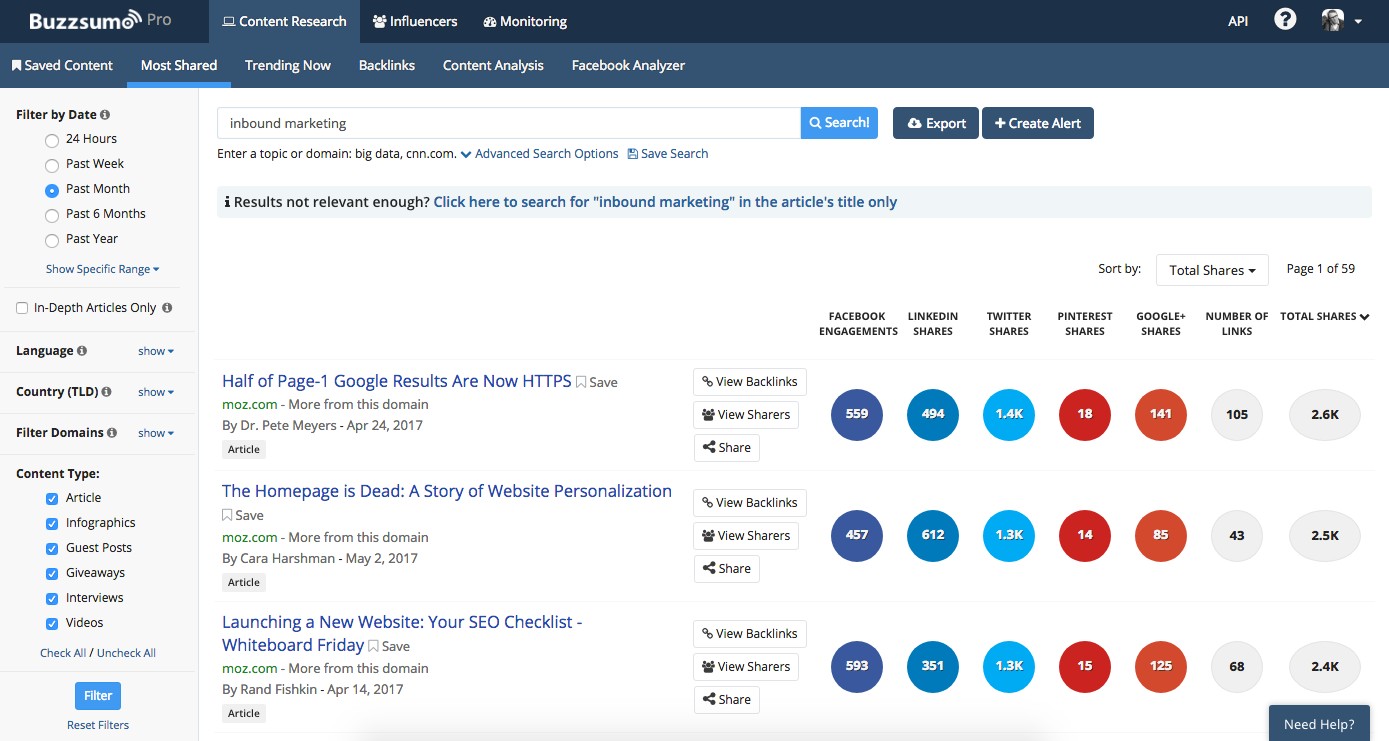This screenshot has height=741, width=1389.
Task: Open the Influencers top menu
Action: click(x=415, y=21)
